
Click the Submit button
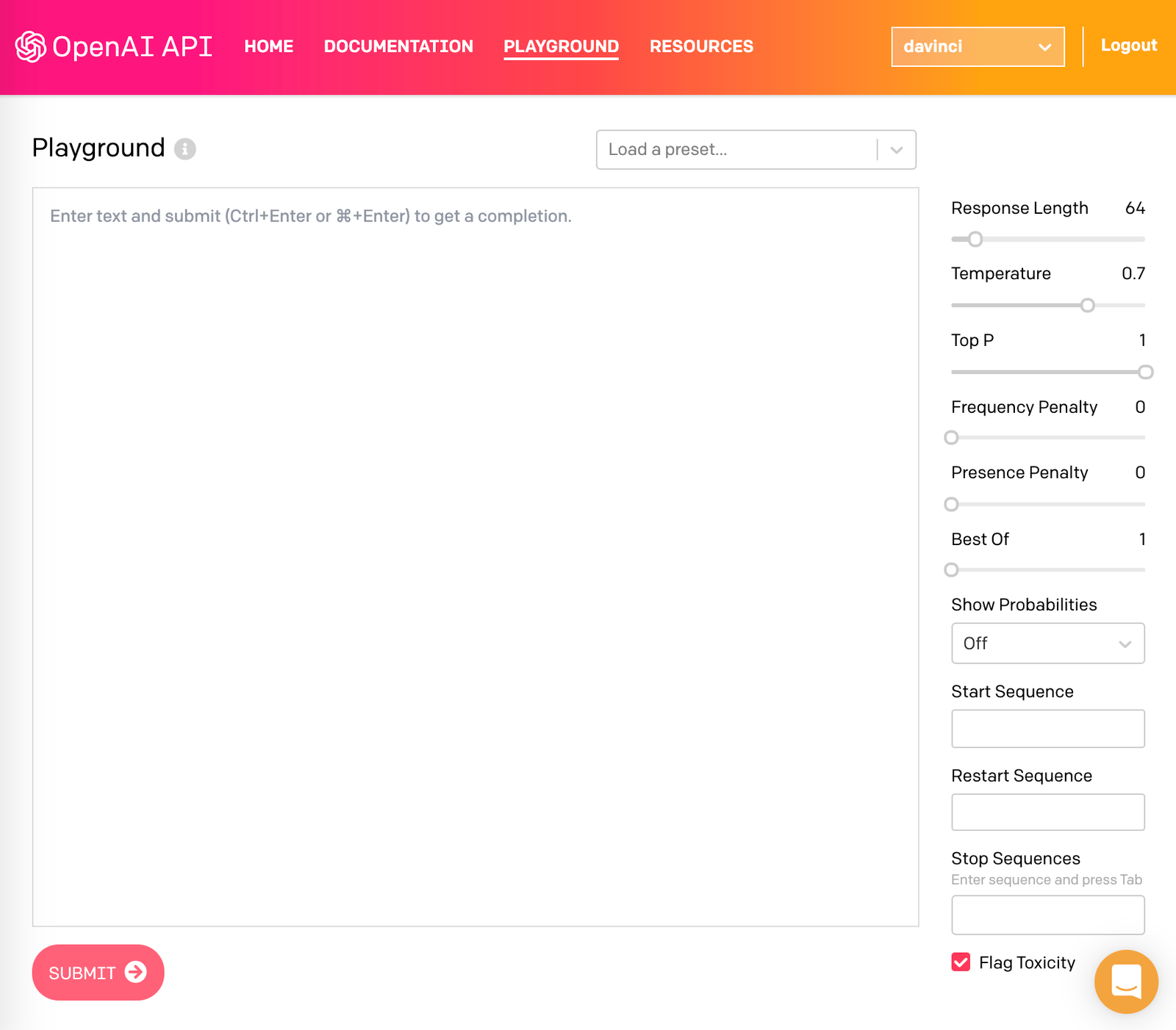98,972
